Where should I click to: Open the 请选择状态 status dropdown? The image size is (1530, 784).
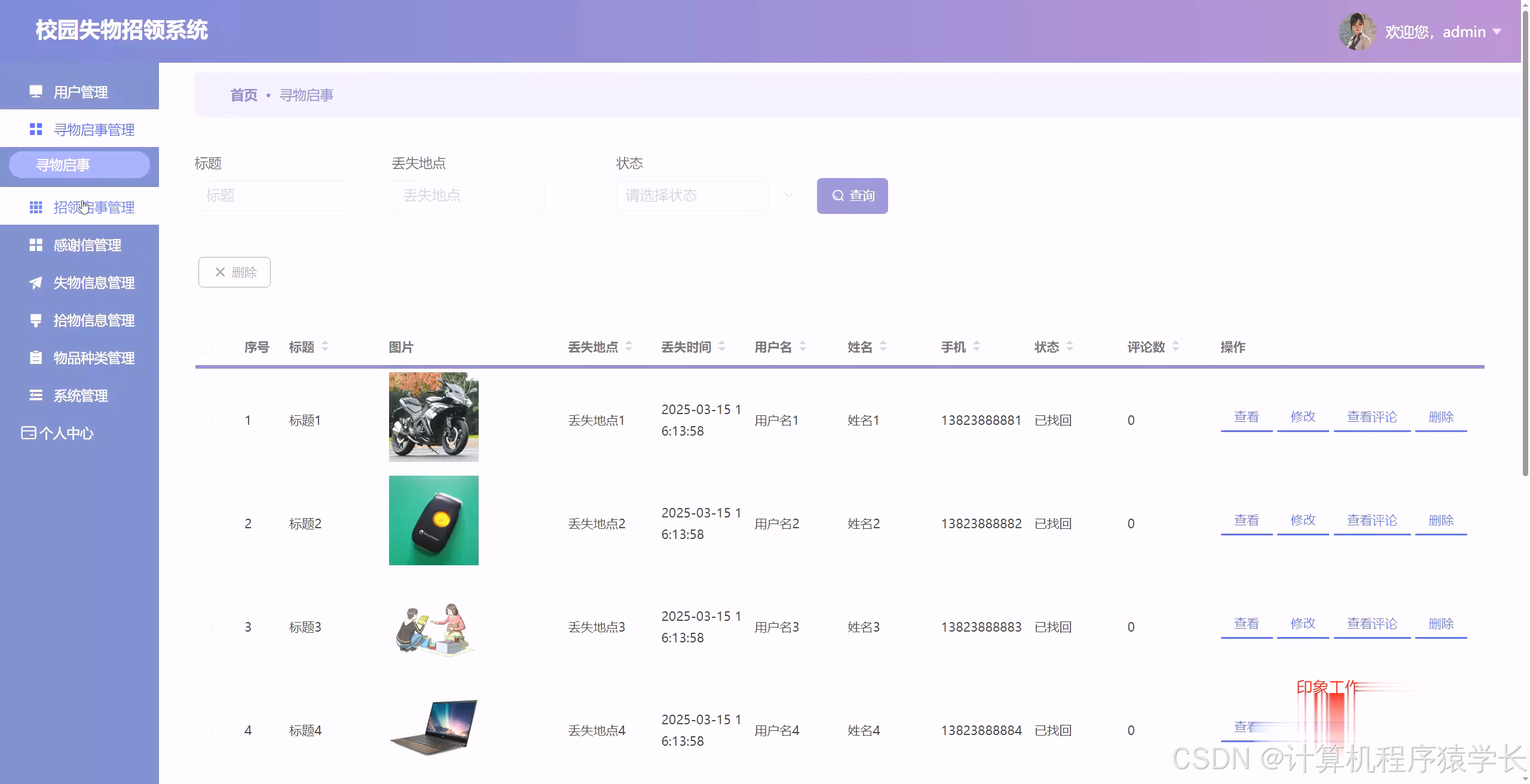pyautogui.click(x=691, y=195)
